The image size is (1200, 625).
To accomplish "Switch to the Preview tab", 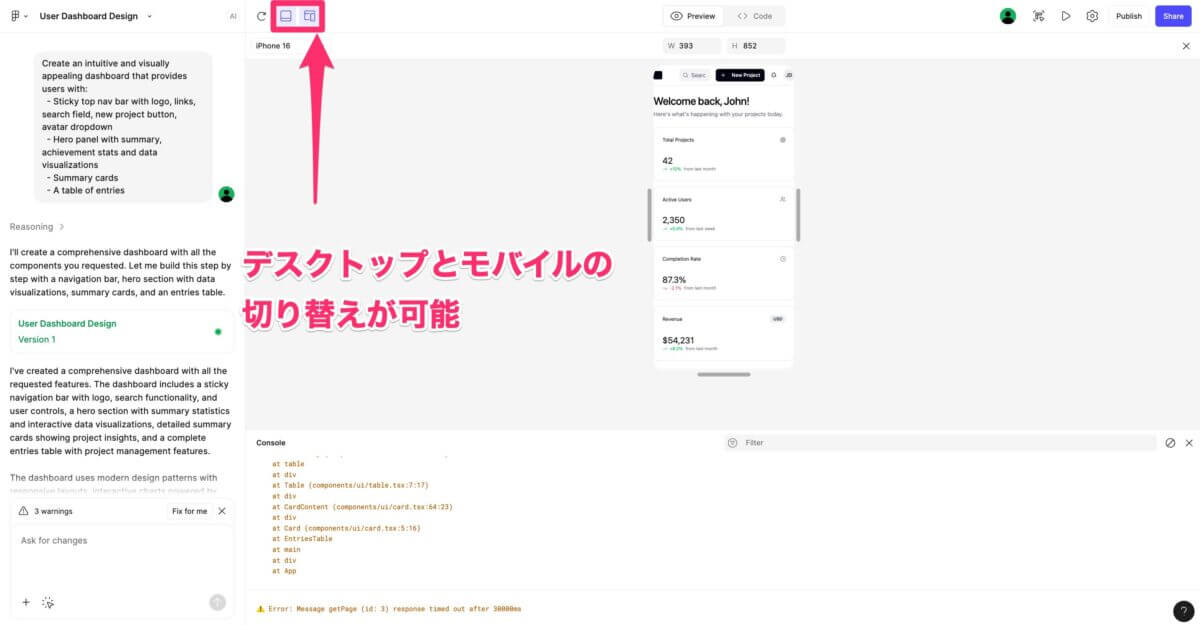I will point(693,16).
